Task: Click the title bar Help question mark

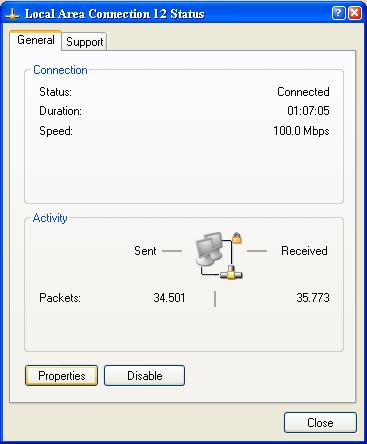Action: (x=338, y=13)
